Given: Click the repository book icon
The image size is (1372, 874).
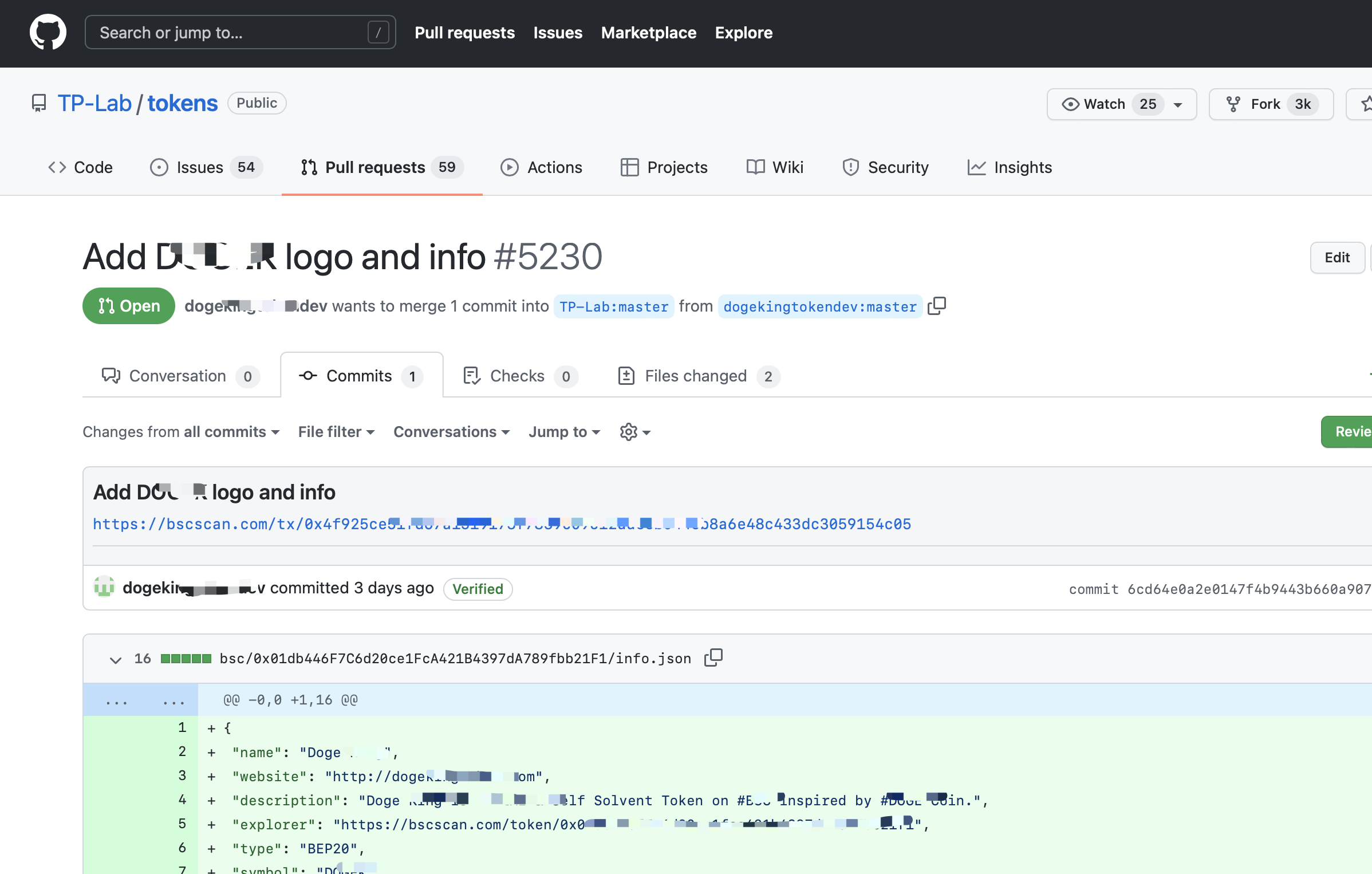Looking at the screenshot, I should (x=39, y=103).
